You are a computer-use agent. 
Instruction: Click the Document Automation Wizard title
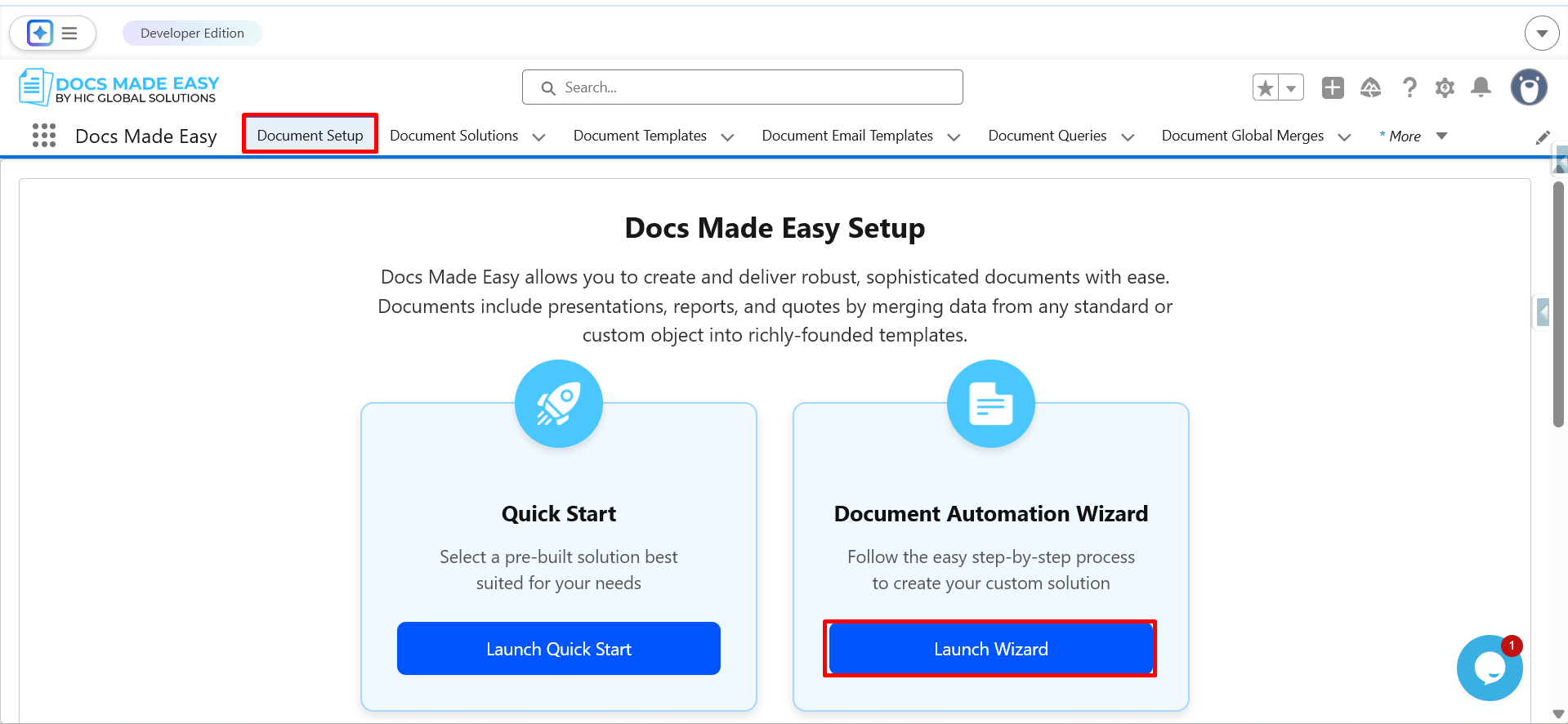click(x=991, y=514)
